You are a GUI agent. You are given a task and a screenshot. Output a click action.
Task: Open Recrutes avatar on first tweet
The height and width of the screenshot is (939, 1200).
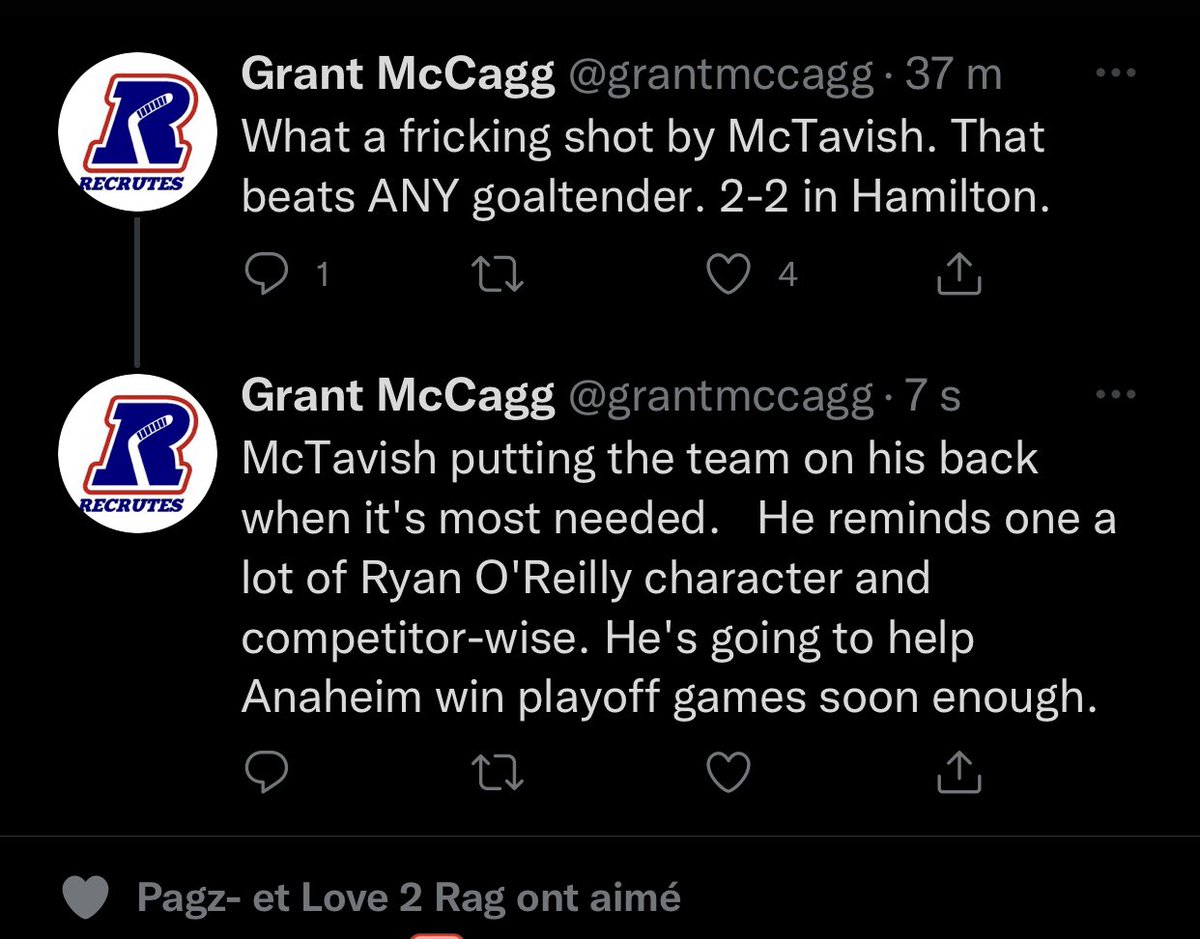point(134,136)
